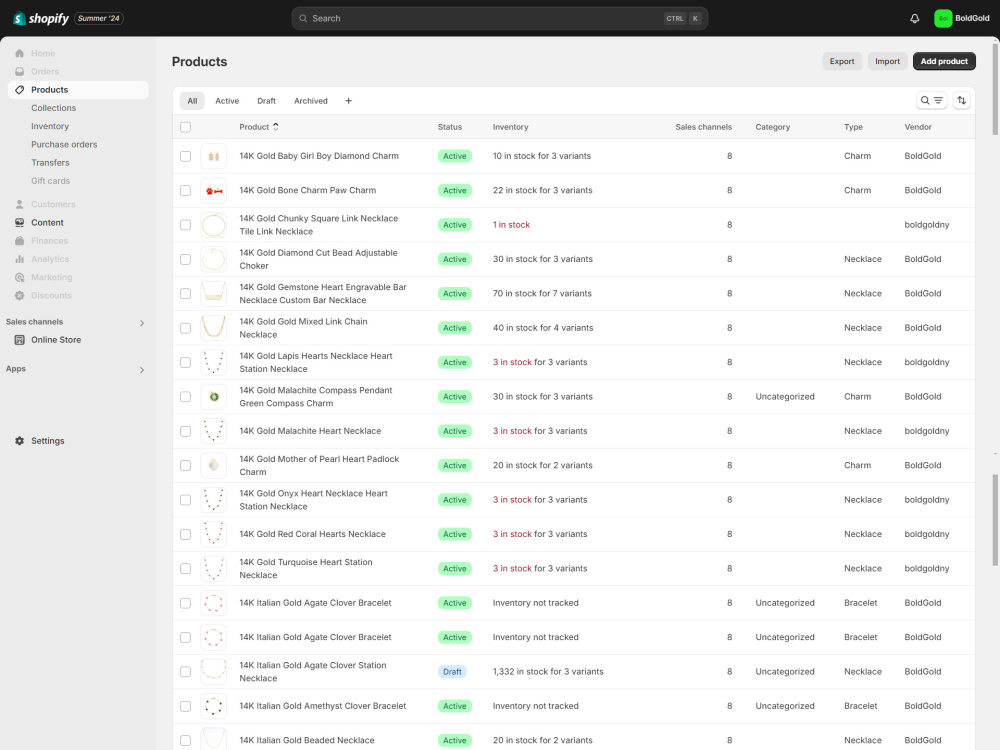
Task: Select 14K Gold Baby Girl Boy Diamond Charm checkbox
Action: (x=186, y=156)
